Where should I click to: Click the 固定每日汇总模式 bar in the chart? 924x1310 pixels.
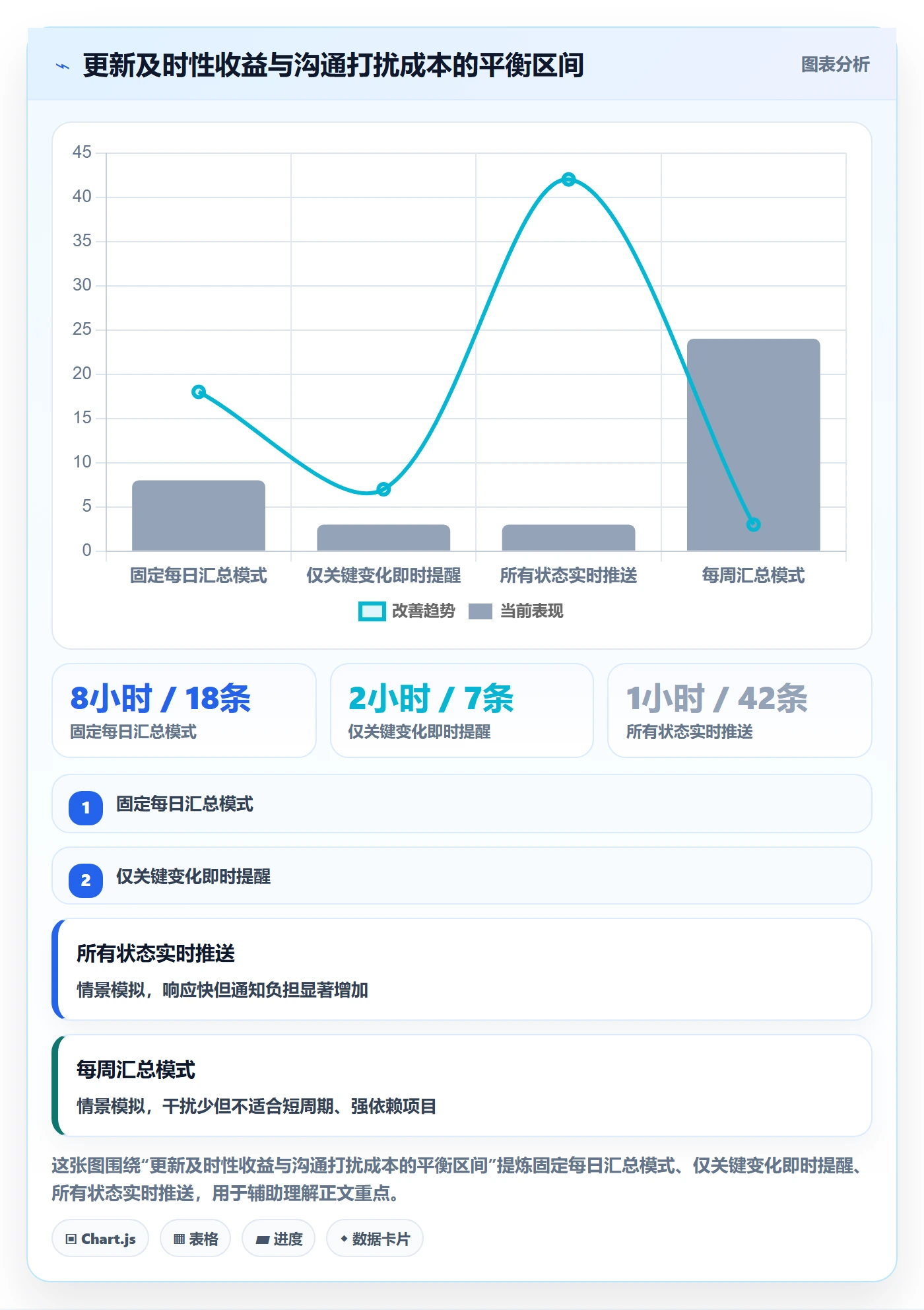tap(199, 516)
